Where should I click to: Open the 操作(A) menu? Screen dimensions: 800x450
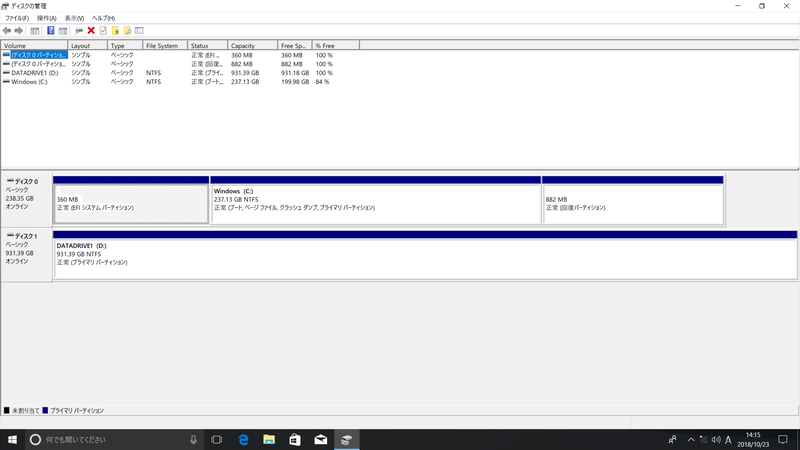coord(47,18)
